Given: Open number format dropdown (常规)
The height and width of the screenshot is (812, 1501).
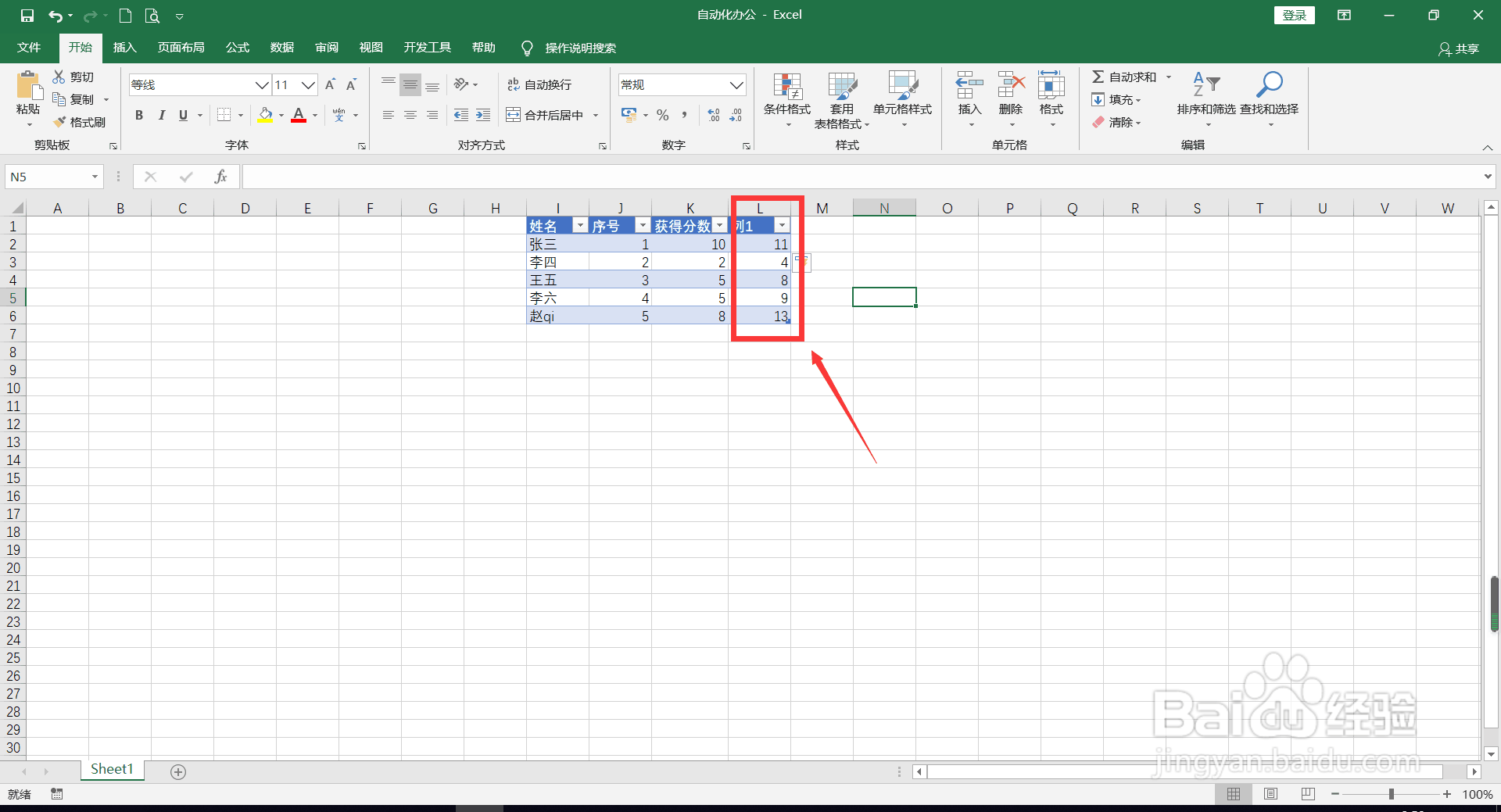Looking at the screenshot, I should coord(736,84).
